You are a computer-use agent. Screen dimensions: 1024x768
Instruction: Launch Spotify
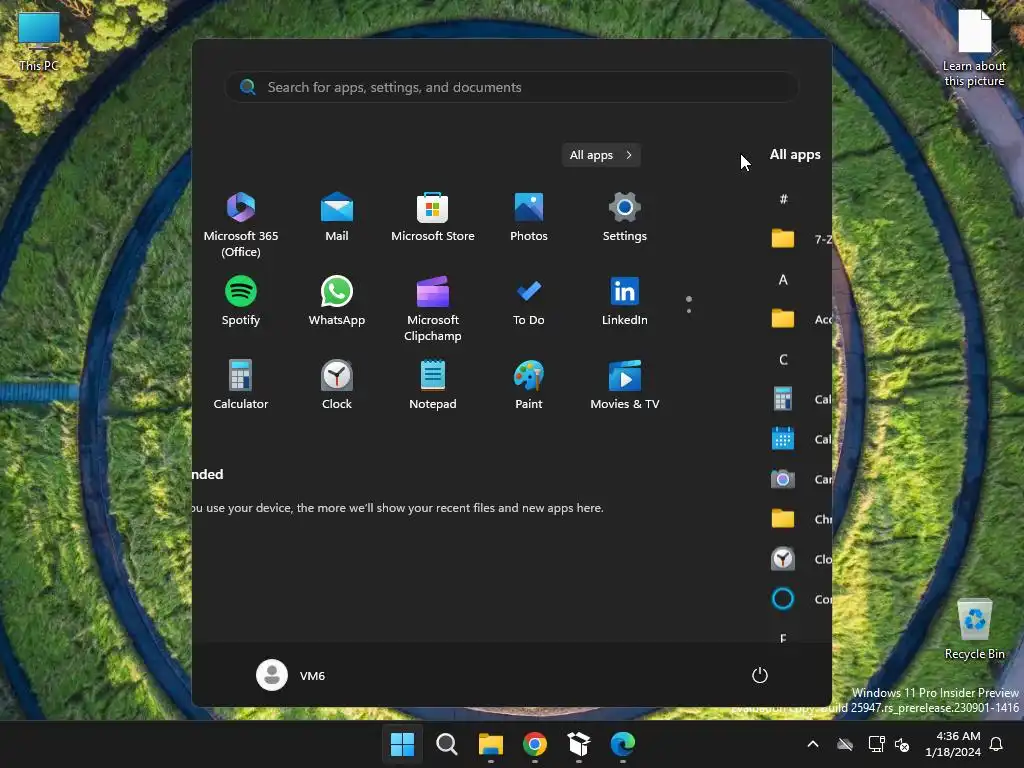click(x=240, y=300)
